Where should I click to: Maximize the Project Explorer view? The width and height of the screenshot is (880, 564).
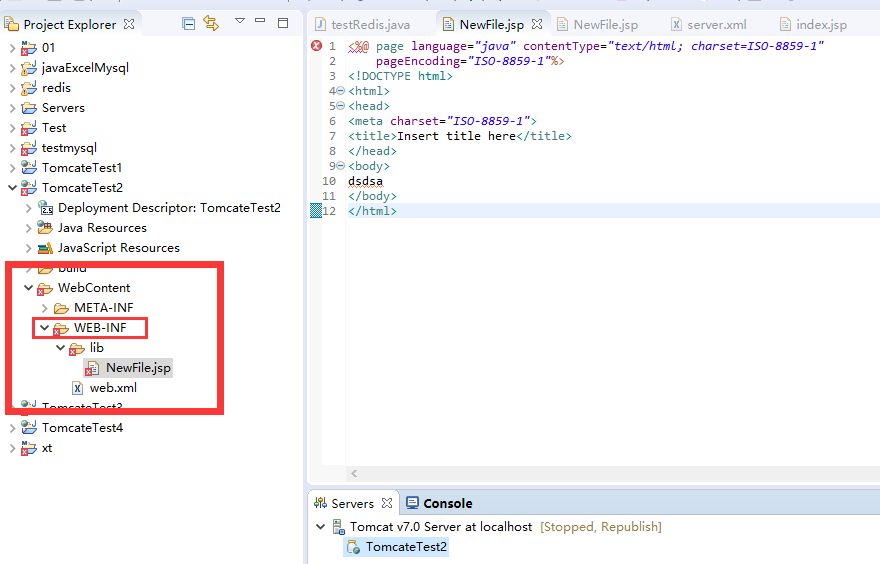283,23
